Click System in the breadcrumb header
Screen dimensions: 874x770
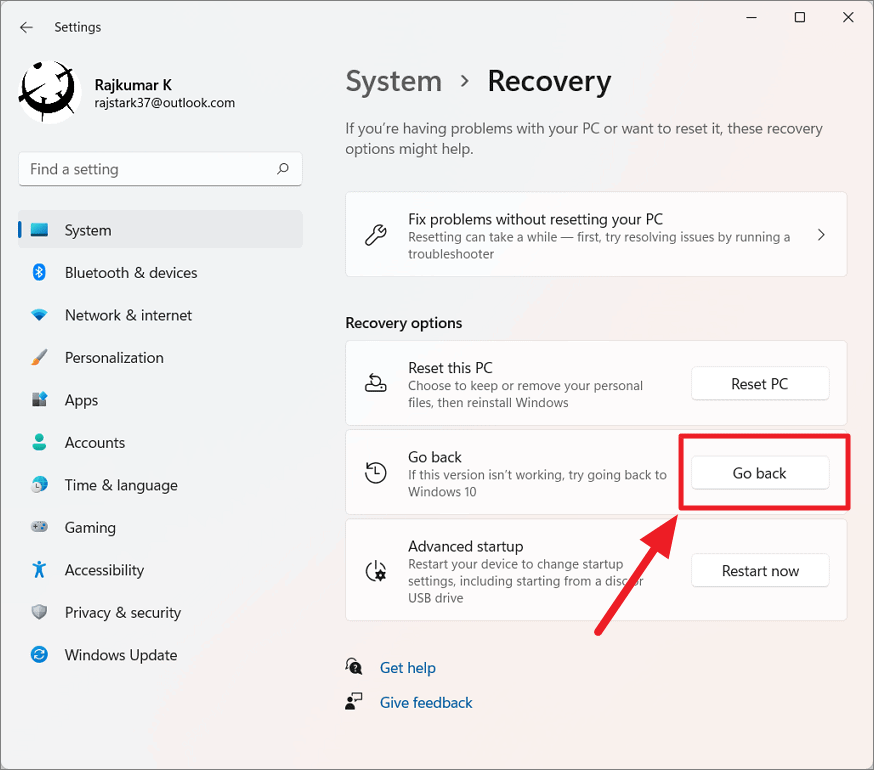point(393,81)
